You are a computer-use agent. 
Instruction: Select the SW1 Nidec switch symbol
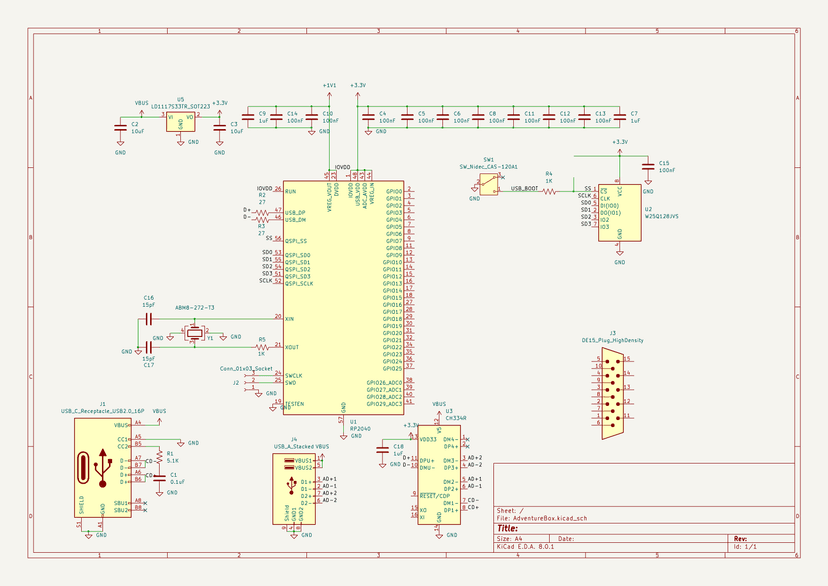(x=489, y=185)
